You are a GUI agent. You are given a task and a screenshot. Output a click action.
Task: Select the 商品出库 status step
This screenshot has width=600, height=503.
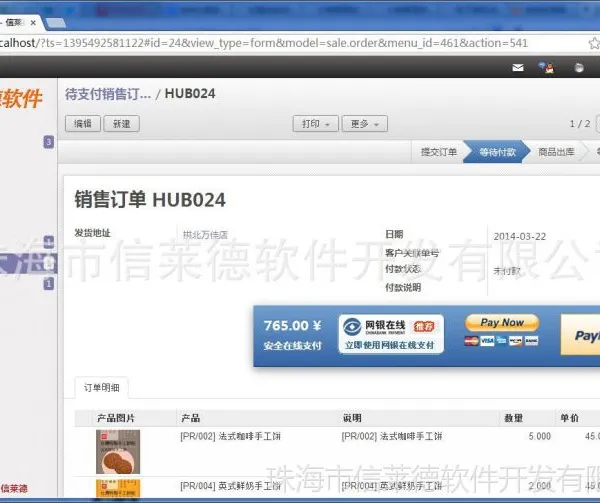(556, 152)
